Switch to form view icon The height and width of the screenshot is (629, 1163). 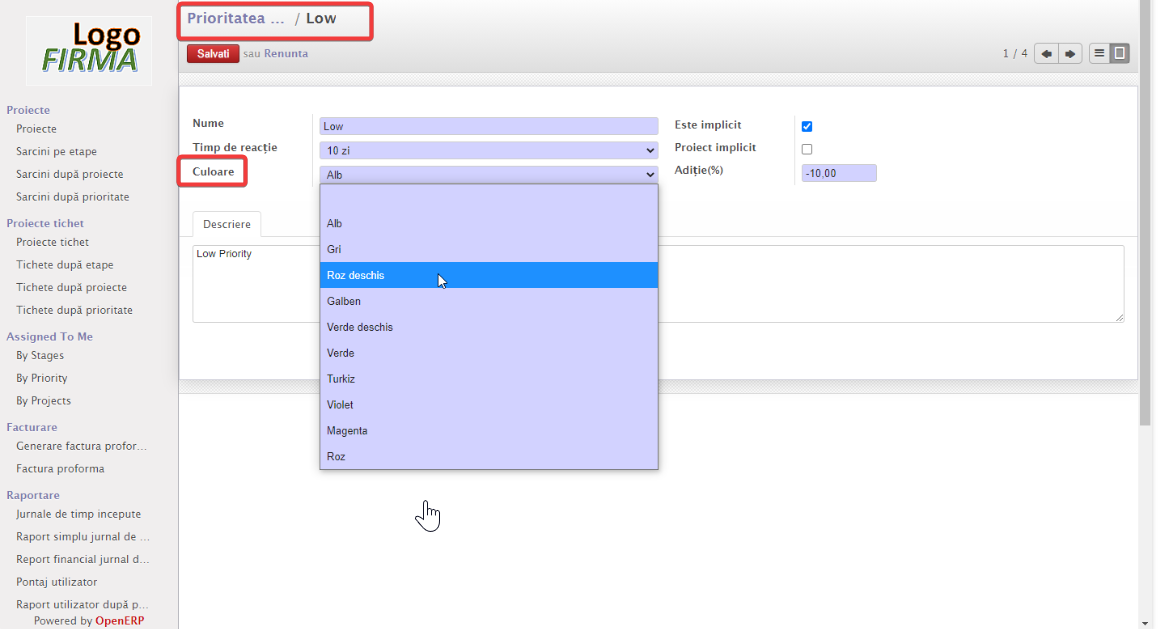tap(1120, 54)
